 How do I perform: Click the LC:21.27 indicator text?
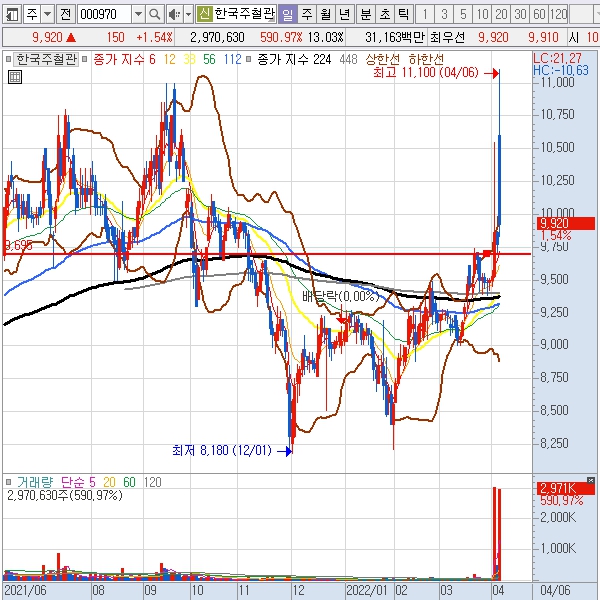click(557, 58)
